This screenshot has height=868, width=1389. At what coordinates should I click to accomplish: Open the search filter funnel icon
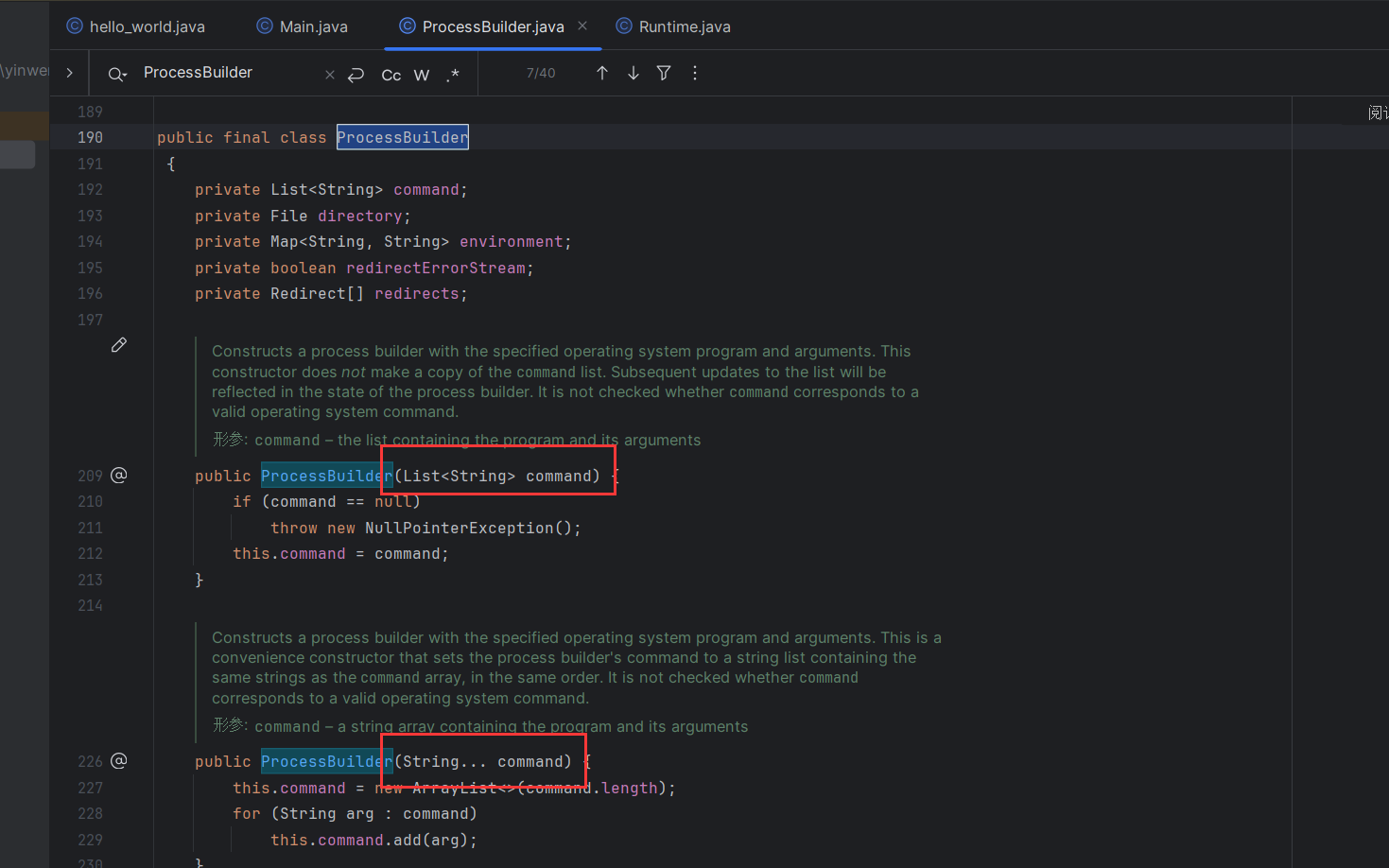coord(664,73)
